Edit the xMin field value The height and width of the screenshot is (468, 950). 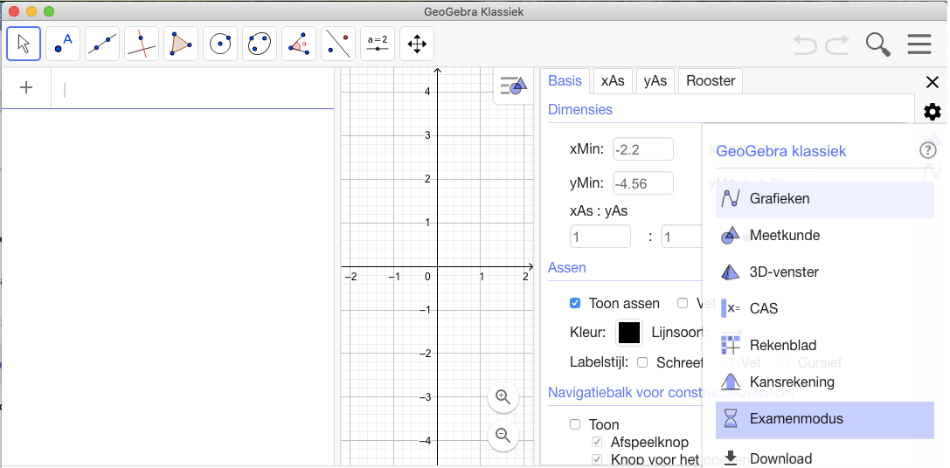[643, 149]
